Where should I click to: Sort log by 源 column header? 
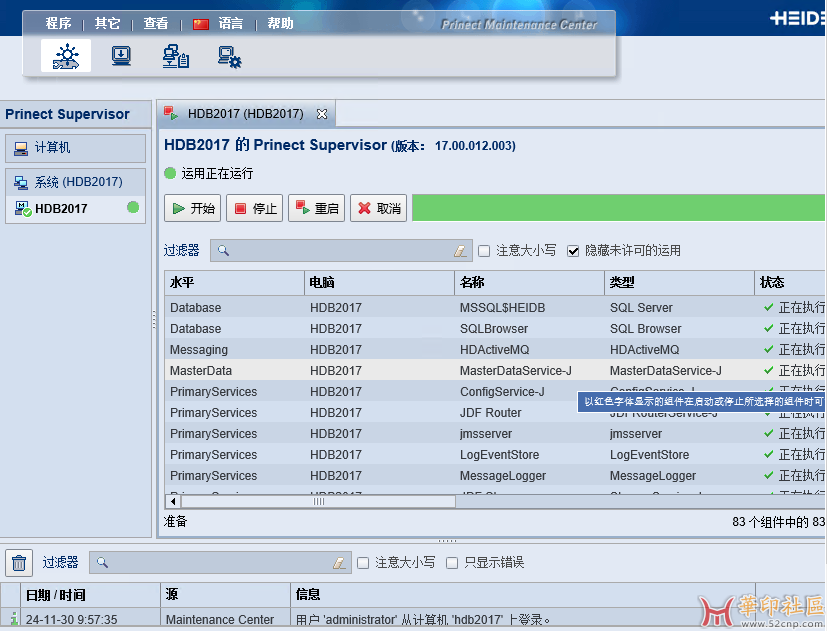pos(225,595)
